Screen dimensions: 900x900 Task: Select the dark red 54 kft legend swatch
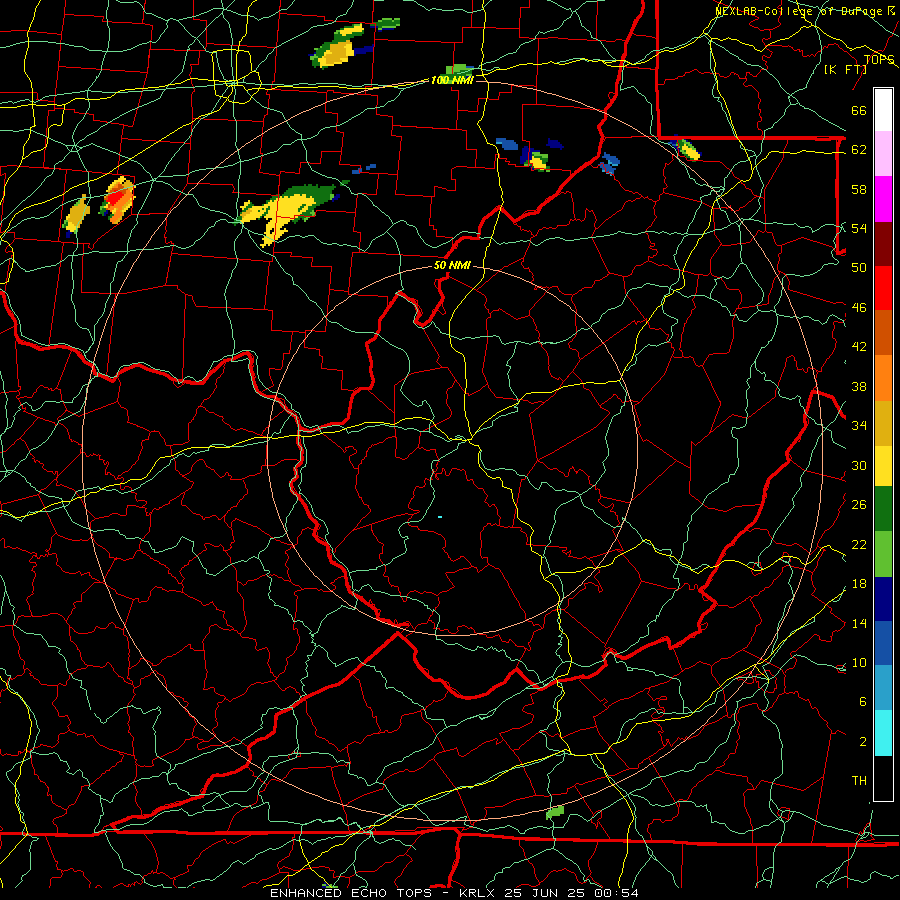(883, 244)
